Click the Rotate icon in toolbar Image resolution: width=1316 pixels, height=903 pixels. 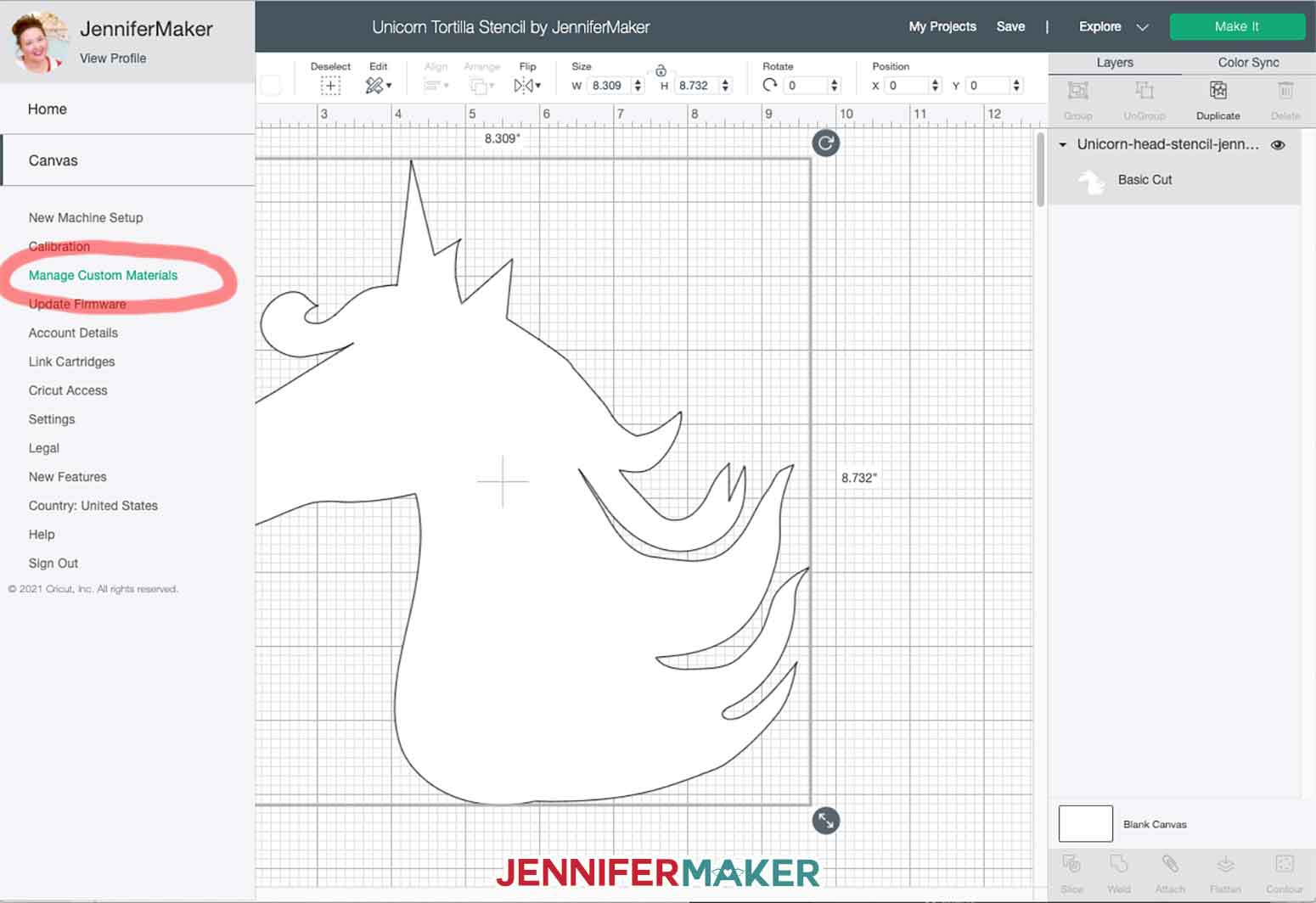pyautogui.click(x=770, y=85)
